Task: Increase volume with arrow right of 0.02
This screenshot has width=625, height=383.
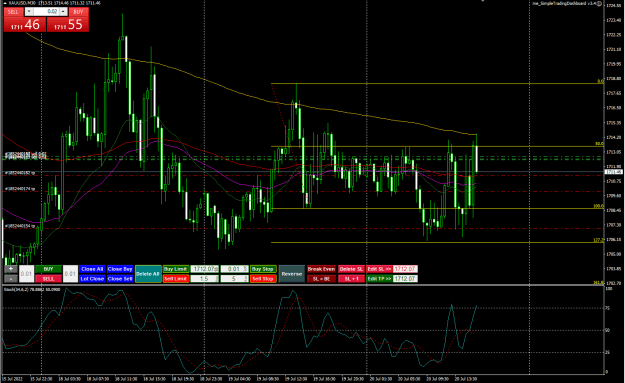Action: pyautogui.click(x=63, y=12)
